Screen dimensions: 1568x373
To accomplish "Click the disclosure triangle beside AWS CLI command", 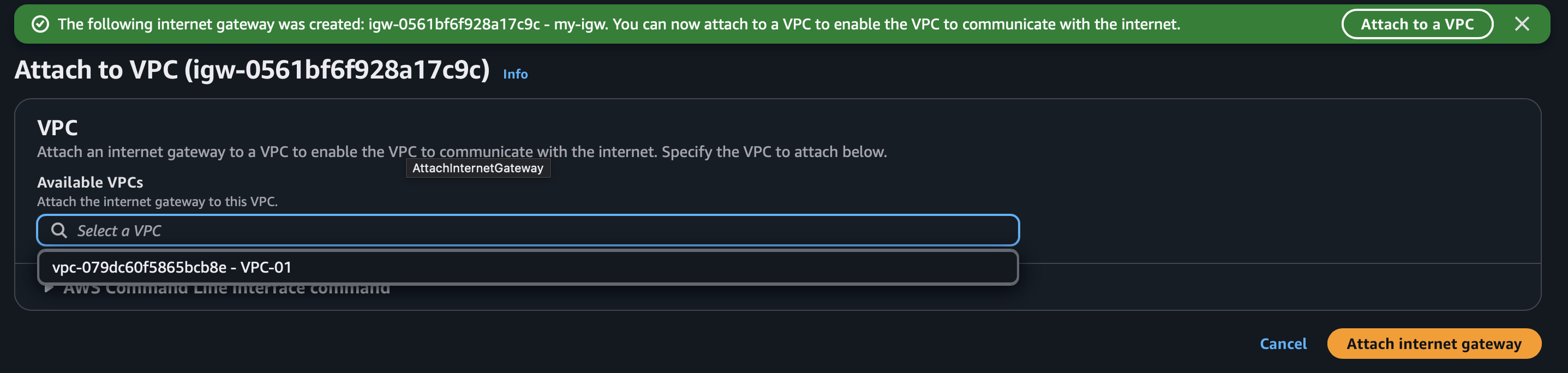I will (x=49, y=288).
